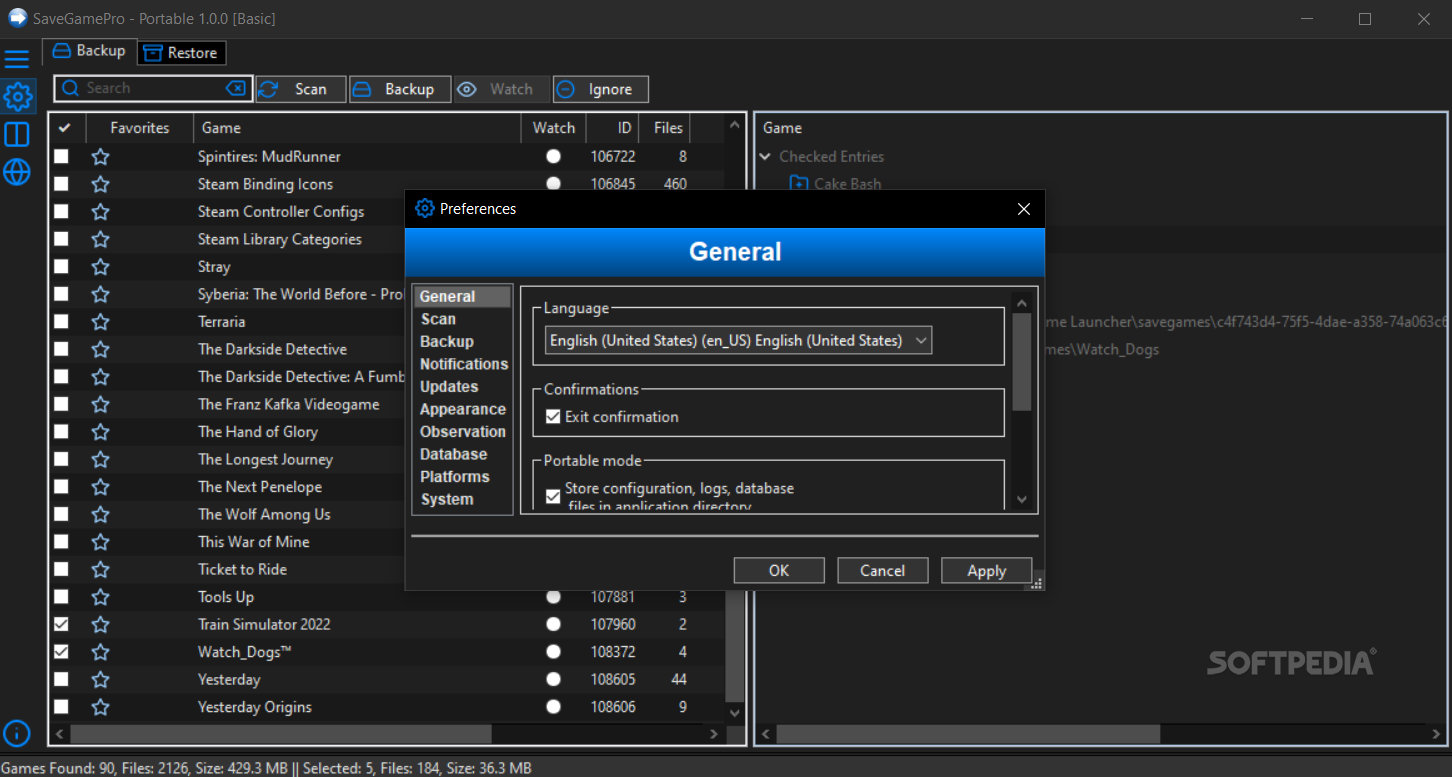Check the Yesterday row checkbox

pos(62,679)
